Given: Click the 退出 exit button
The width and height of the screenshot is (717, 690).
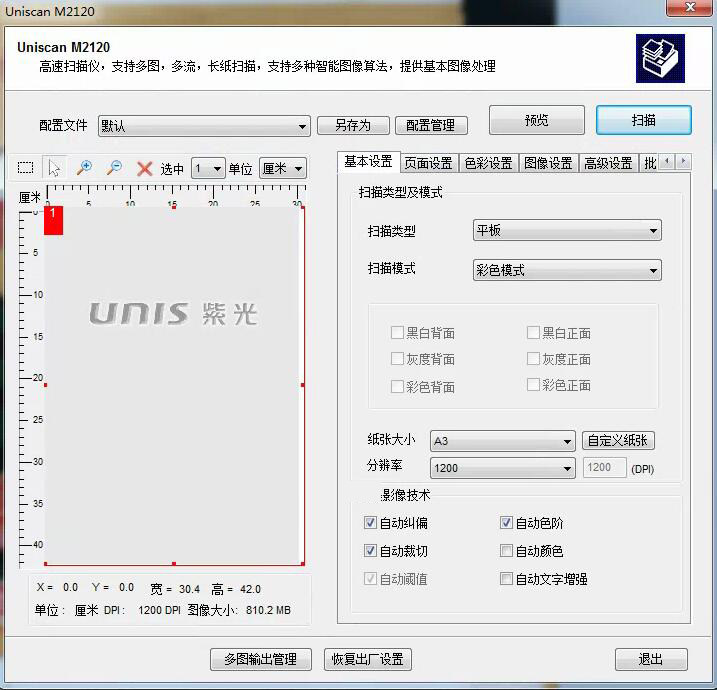Looking at the screenshot, I should (x=651, y=659).
